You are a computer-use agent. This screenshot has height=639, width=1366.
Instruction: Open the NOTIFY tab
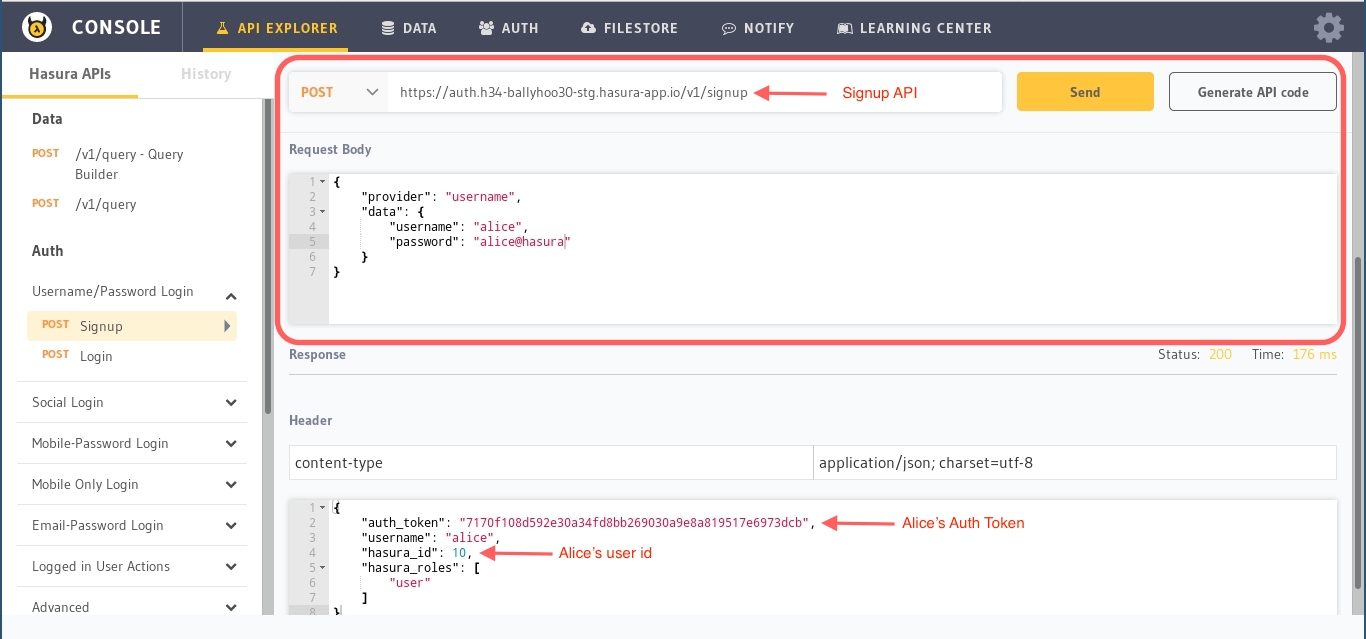tap(757, 28)
